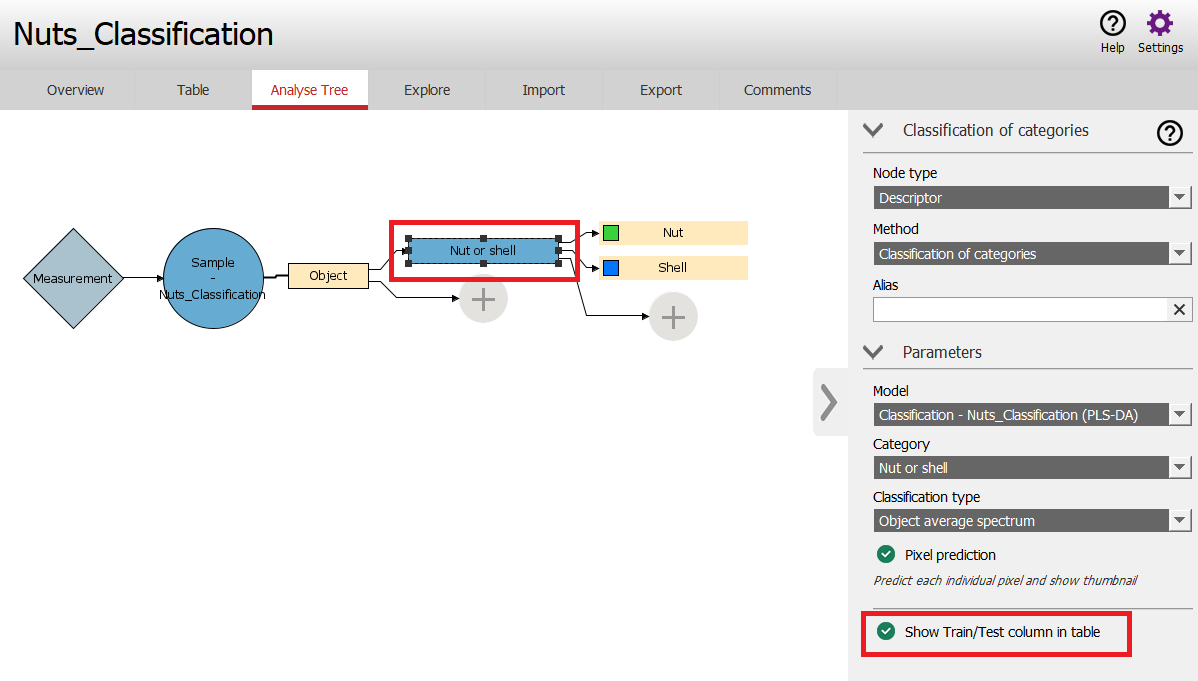1198x681 pixels.
Task: Select the Measurement diamond node
Action: coord(73,279)
